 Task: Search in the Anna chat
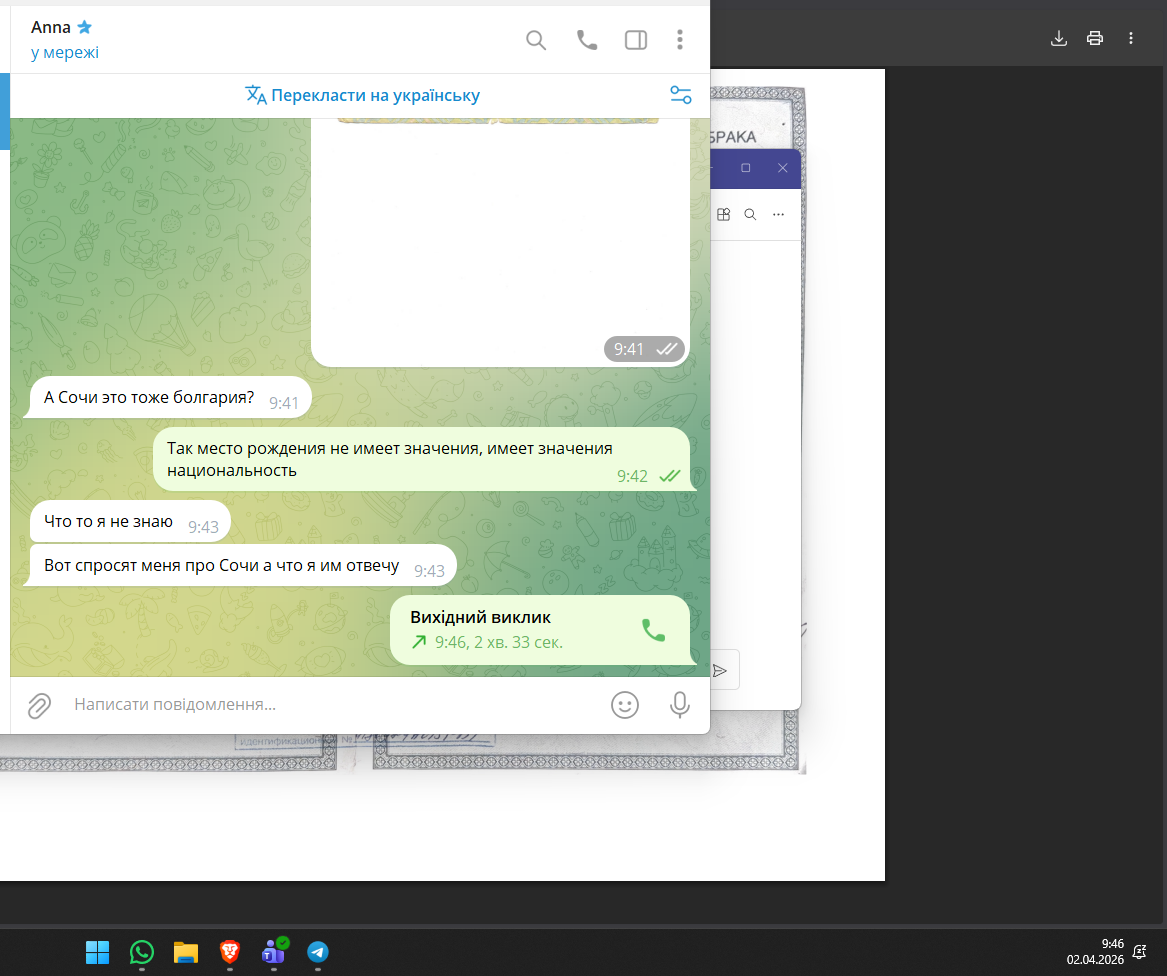pos(536,40)
